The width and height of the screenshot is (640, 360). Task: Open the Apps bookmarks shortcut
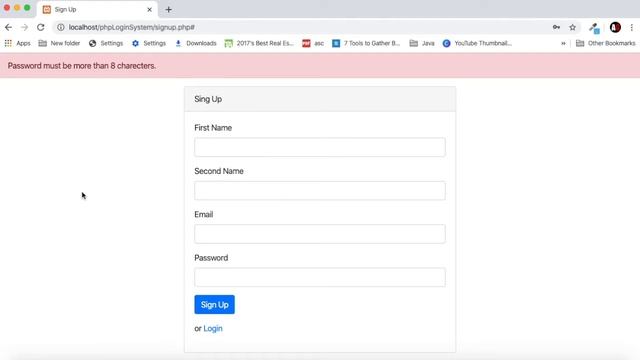point(18,43)
